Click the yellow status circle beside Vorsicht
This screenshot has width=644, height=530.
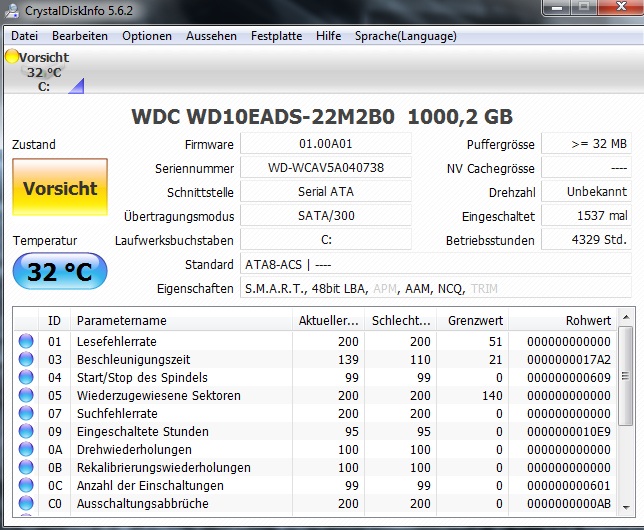(12, 56)
